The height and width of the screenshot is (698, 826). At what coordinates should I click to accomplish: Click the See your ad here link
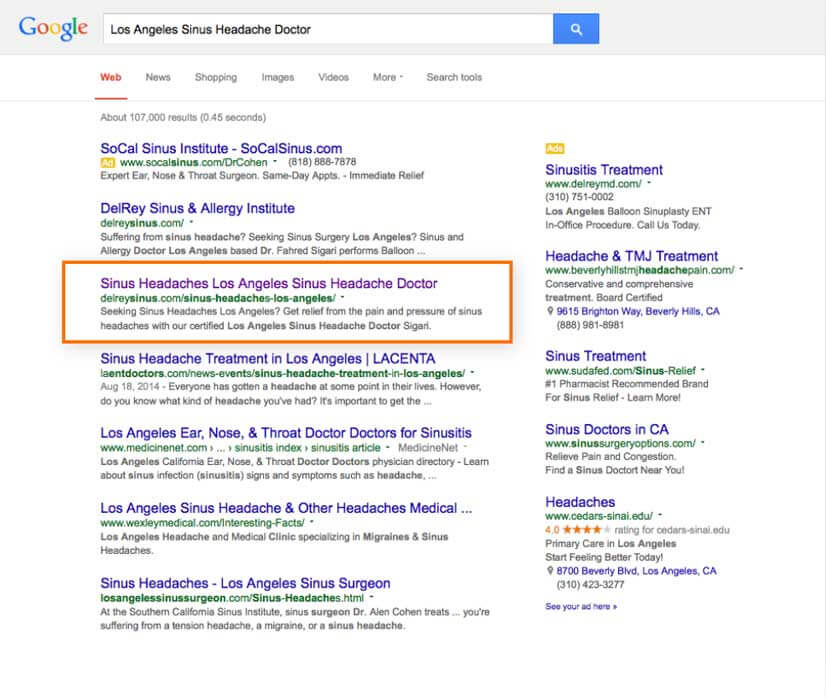pos(580,606)
